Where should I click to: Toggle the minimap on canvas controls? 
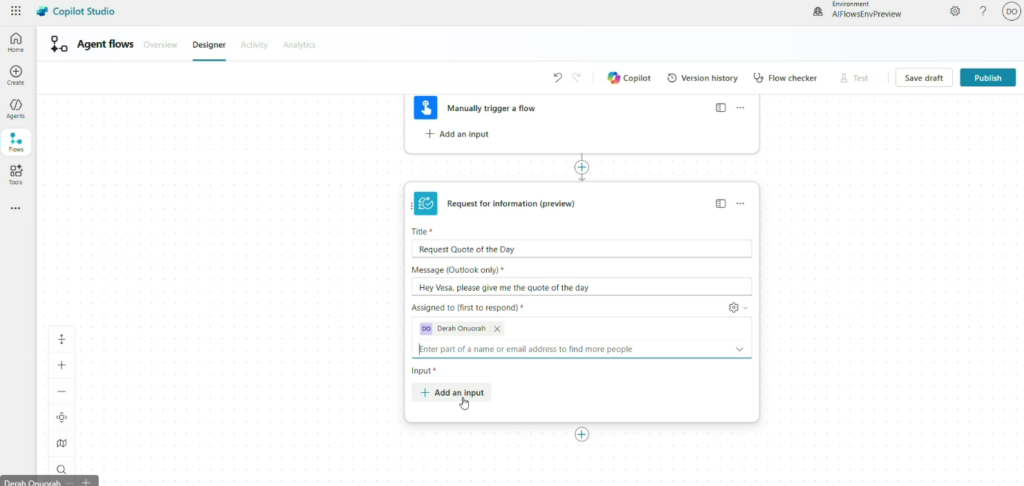pyautogui.click(x=61, y=443)
